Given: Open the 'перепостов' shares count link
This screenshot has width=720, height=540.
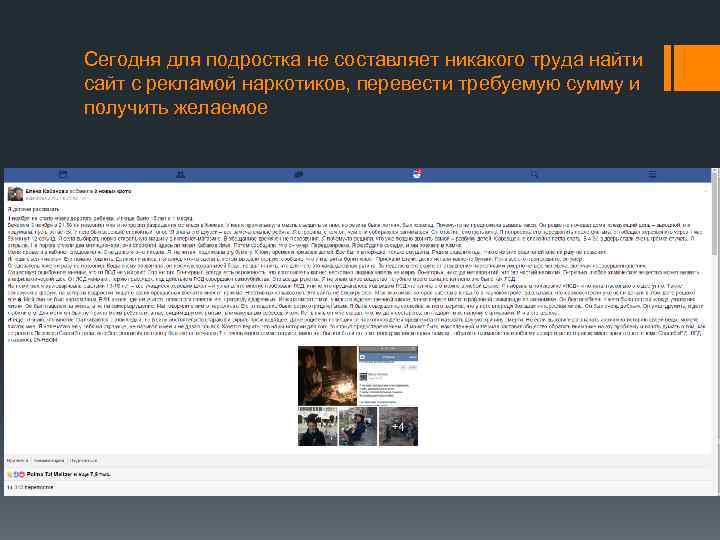Looking at the screenshot, I should coord(30,487).
